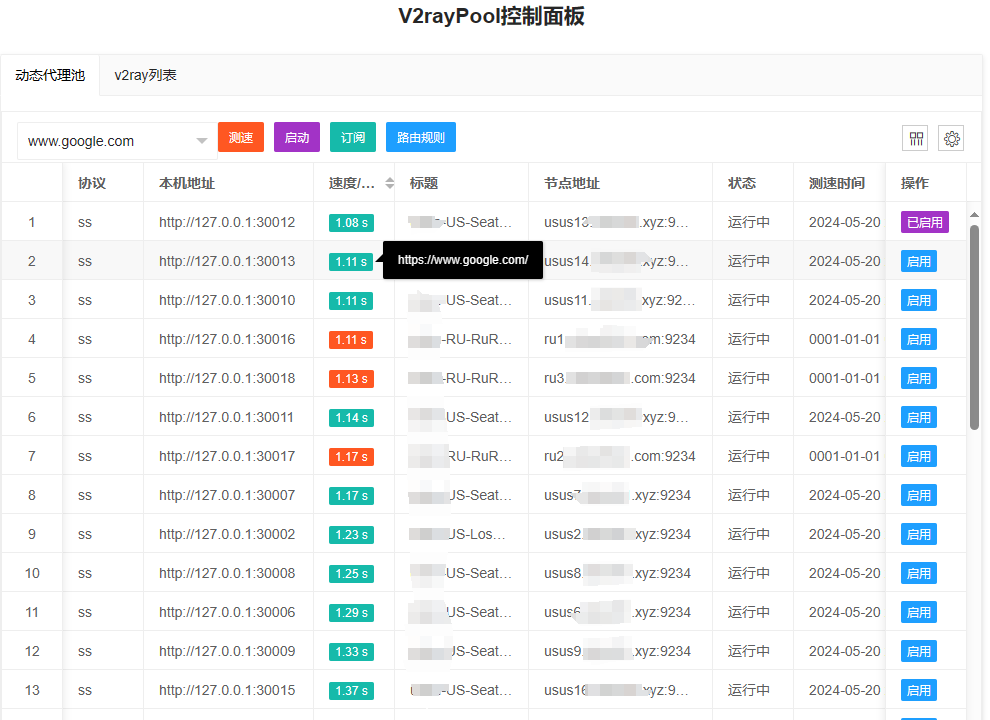Click 启用 button for port 30002
The height and width of the screenshot is (720, 990).
919,534
